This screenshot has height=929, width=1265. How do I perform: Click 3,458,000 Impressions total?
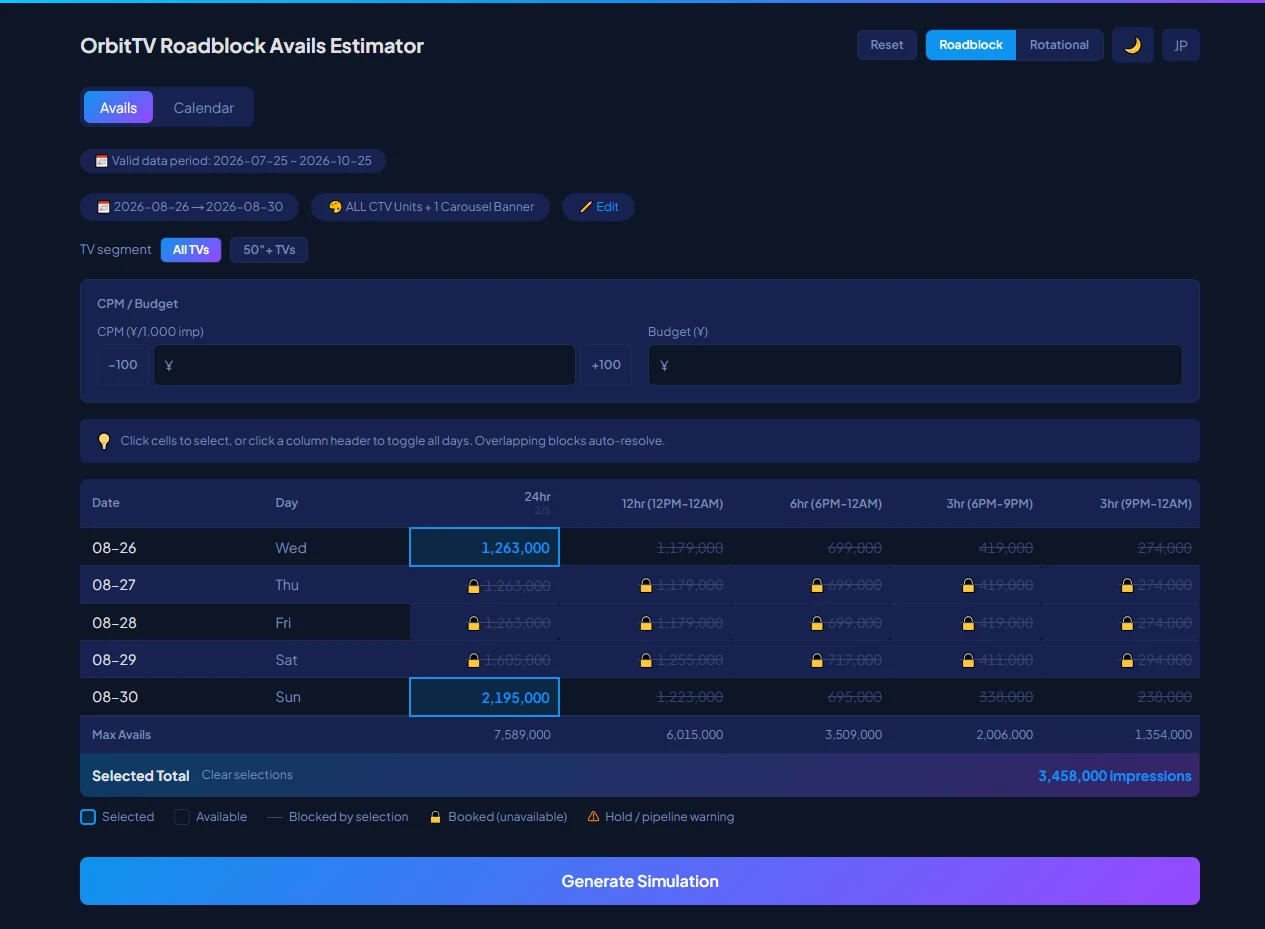pos(1115,776)
